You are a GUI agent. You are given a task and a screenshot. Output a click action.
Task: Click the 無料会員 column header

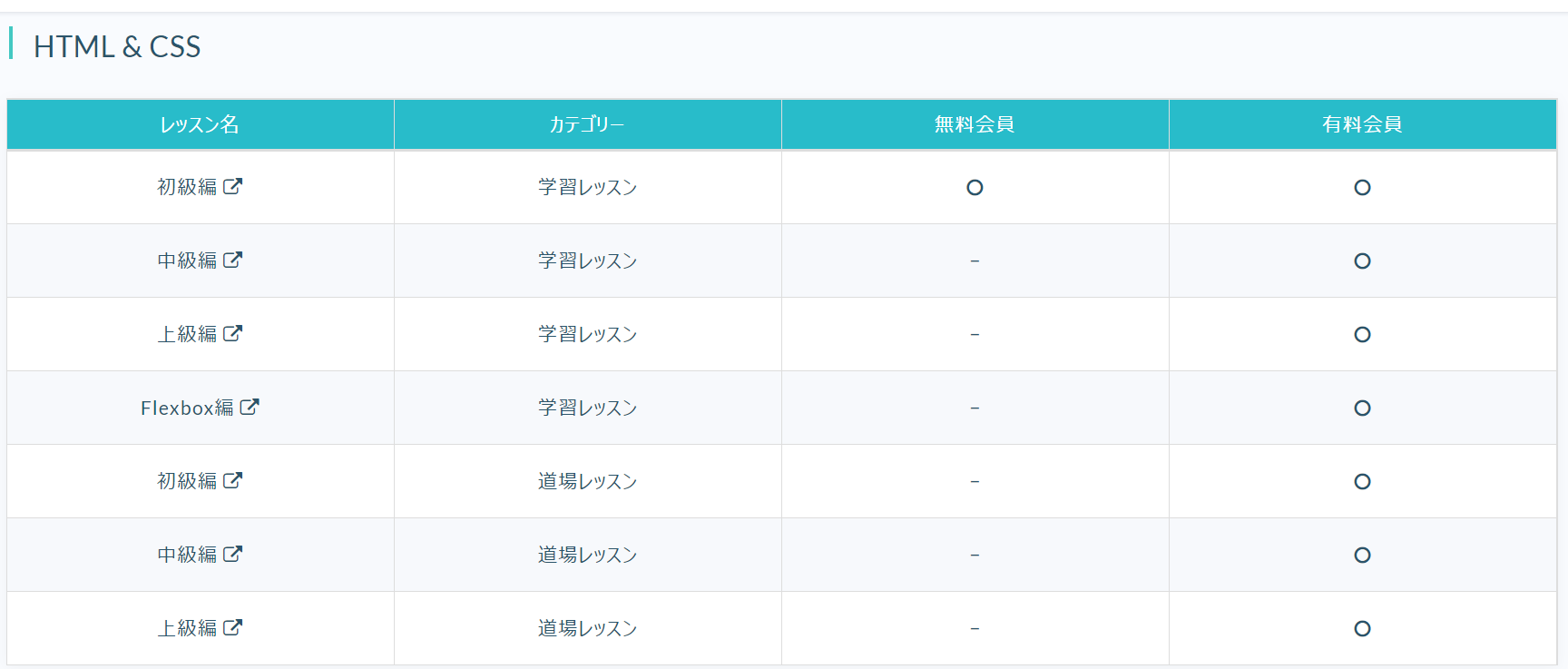point(975,124)
